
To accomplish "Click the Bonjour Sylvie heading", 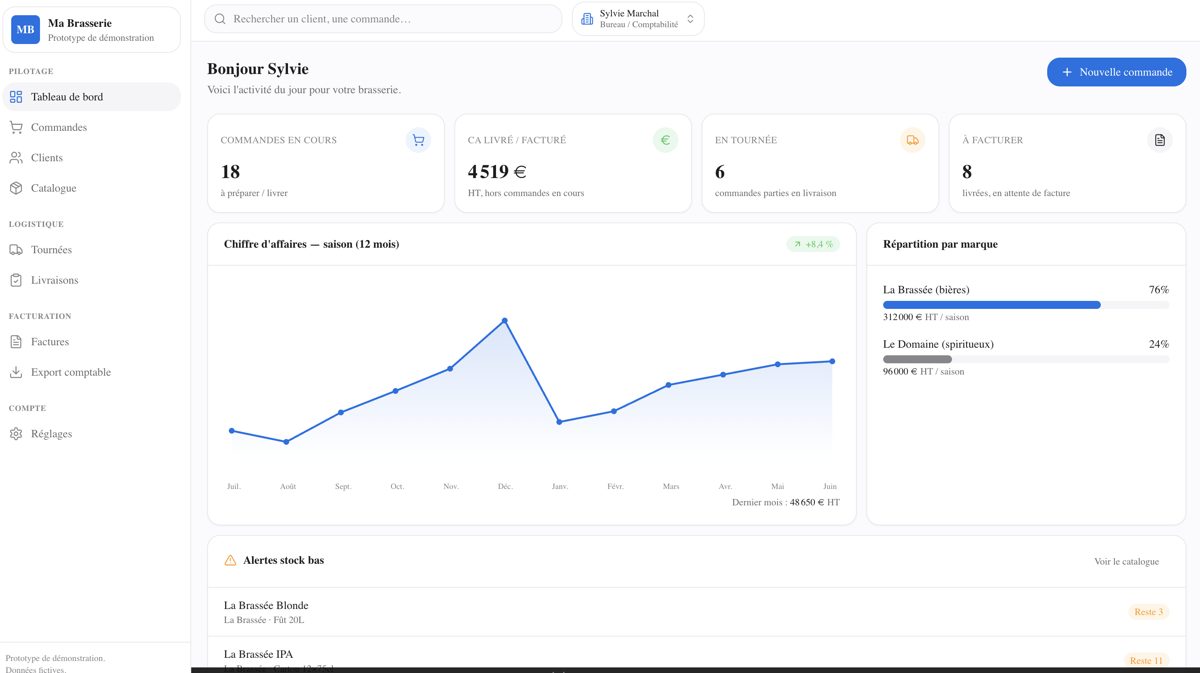I will (x=258, y=69).
